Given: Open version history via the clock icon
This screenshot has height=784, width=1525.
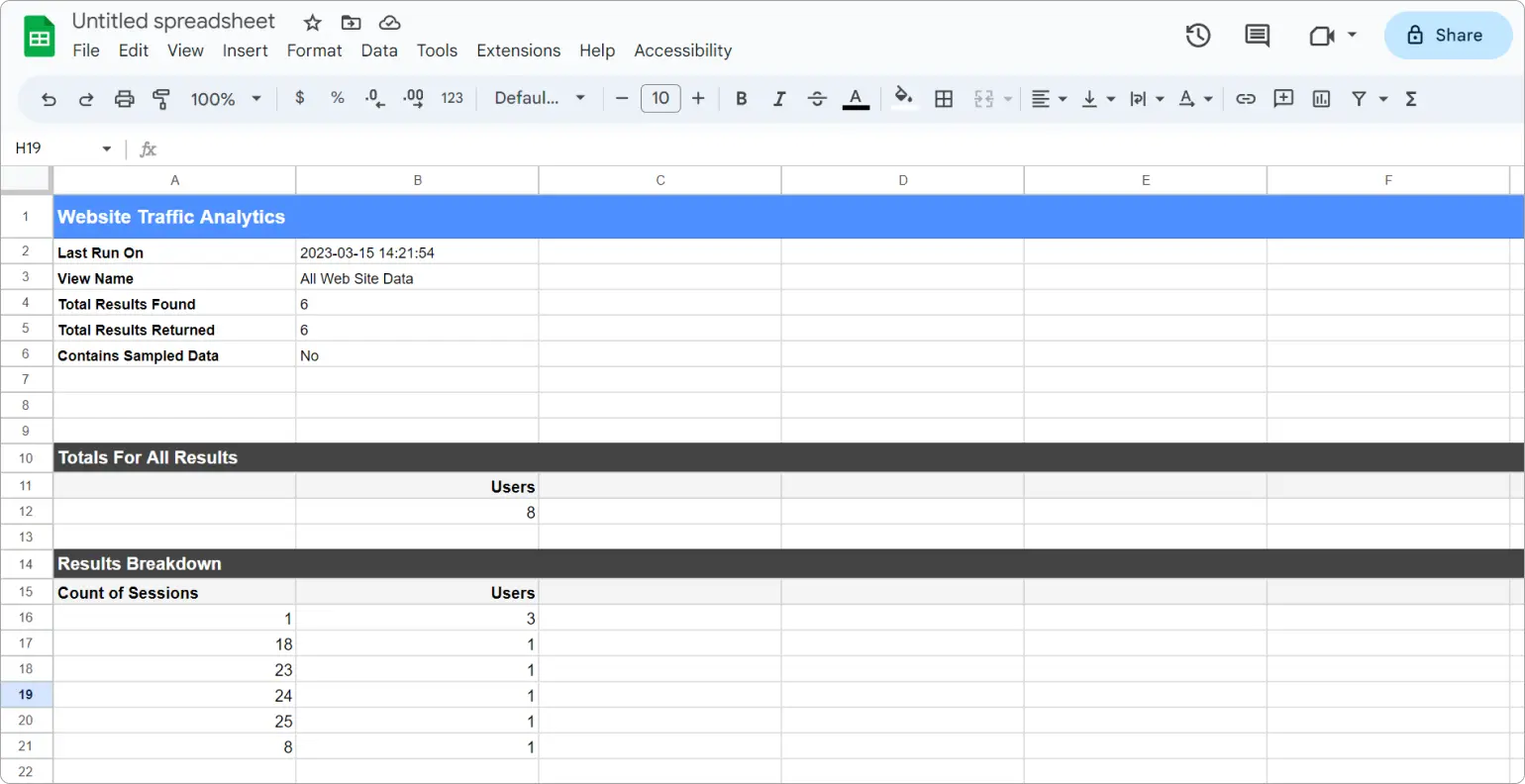Looking at the screenshot, I should [1197, 36].
